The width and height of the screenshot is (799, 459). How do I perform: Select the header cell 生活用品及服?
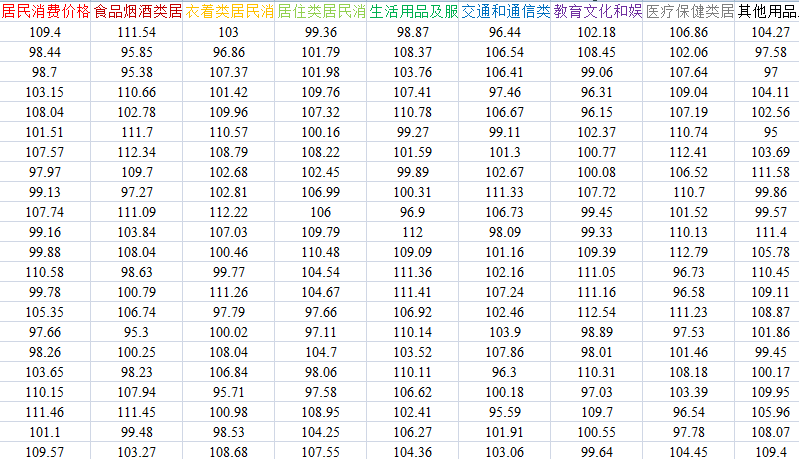pyautogui.click(x=413, y=11)
